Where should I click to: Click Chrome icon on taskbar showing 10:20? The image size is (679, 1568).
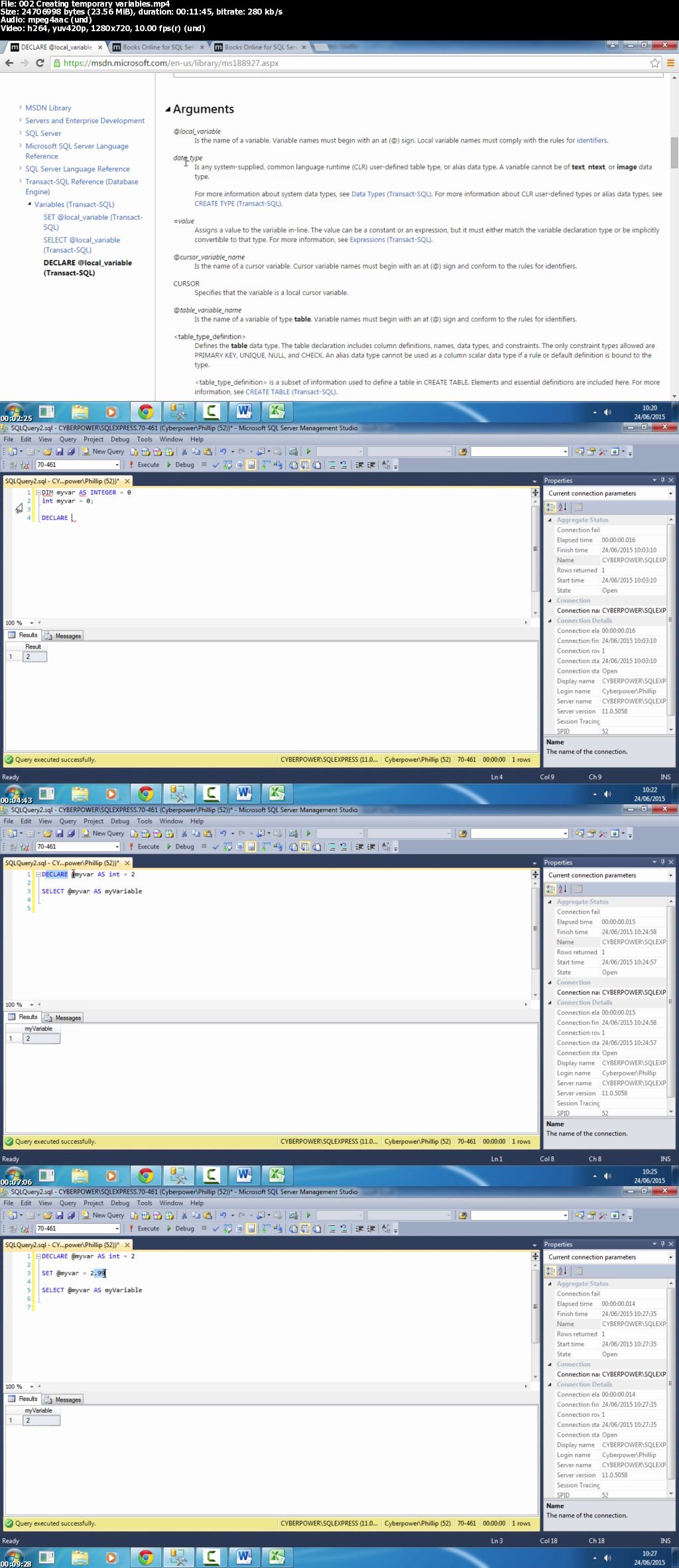click(x=146, y=412)
